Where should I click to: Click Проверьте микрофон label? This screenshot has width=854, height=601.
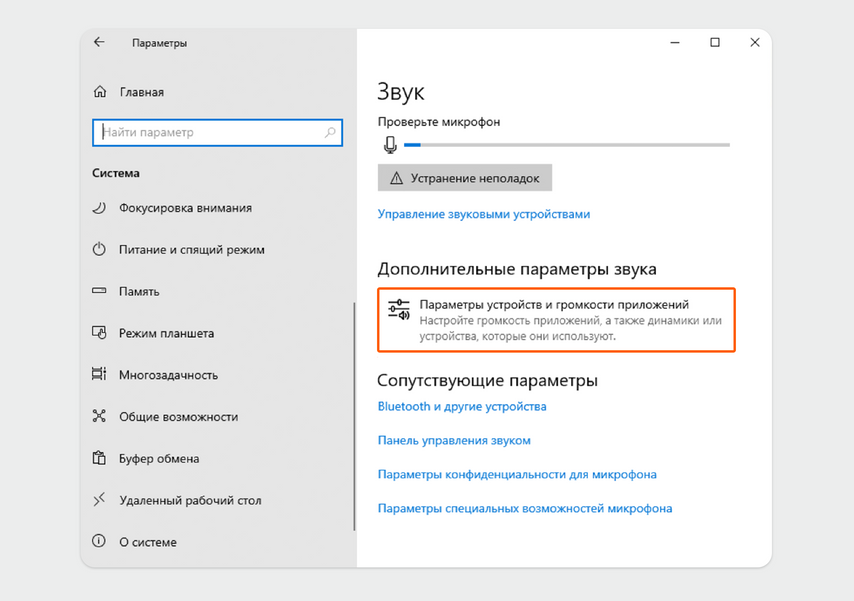pos(438,122)
